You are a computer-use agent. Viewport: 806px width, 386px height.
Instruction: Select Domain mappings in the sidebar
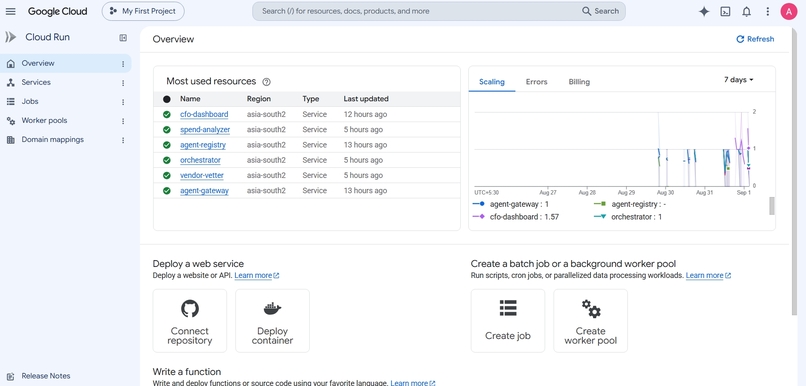[52, 139]
